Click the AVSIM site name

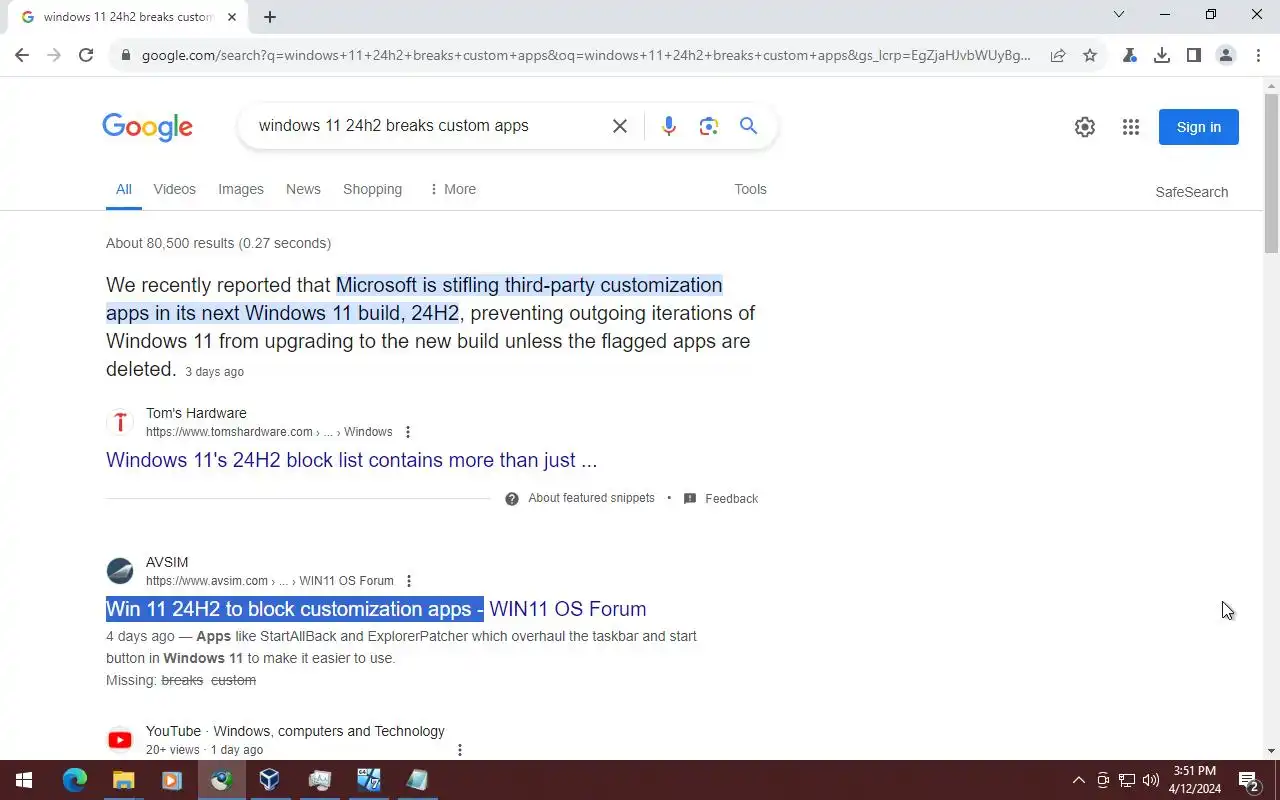167,562
